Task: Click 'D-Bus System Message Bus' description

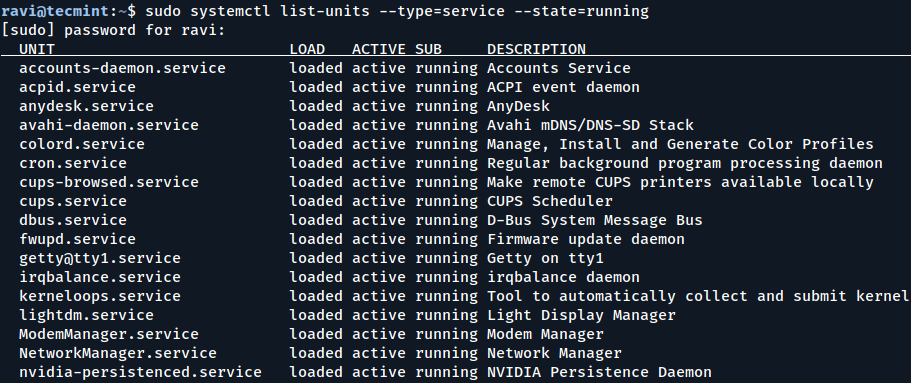Action: point(595,220)
